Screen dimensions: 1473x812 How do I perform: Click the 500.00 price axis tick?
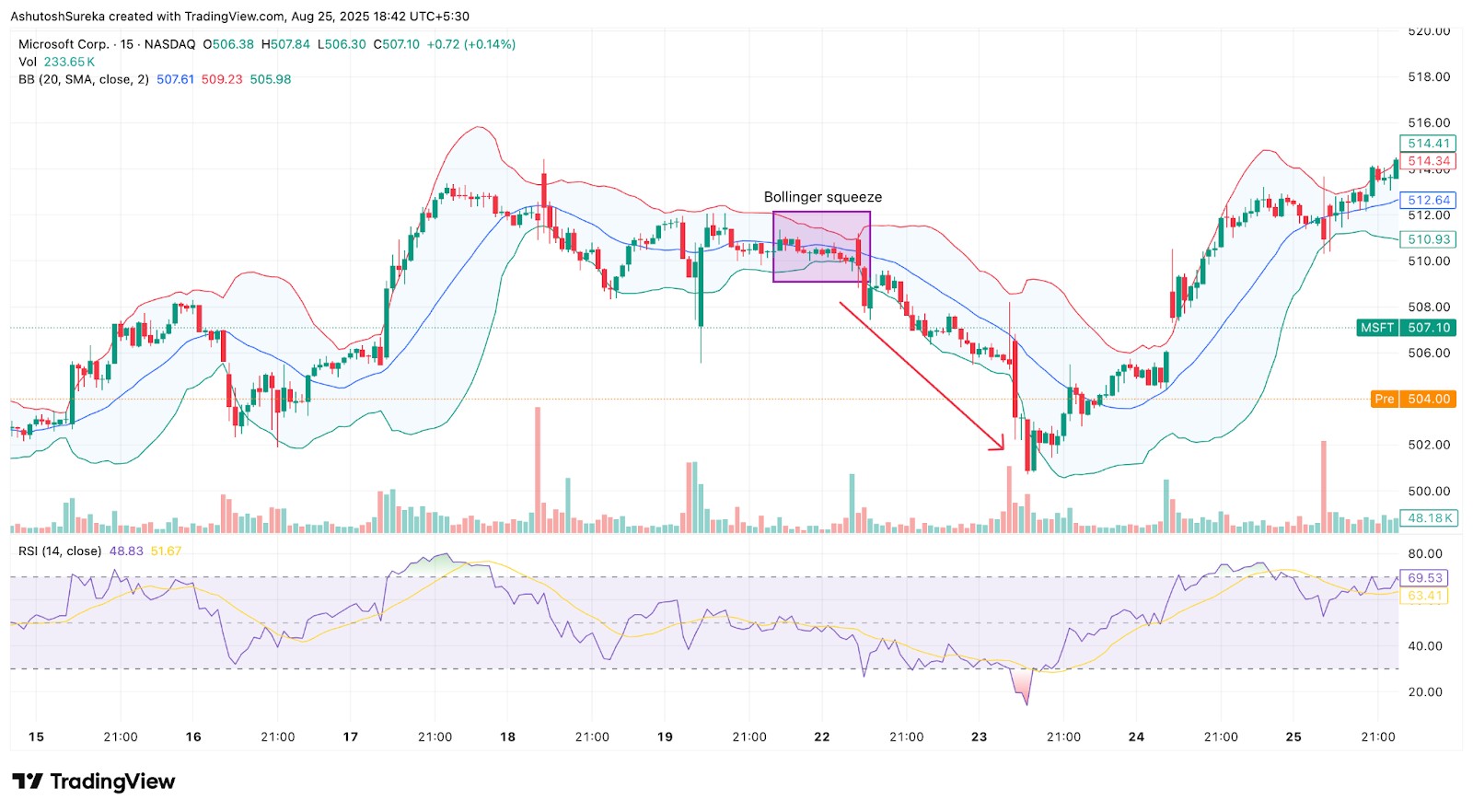1429,492
